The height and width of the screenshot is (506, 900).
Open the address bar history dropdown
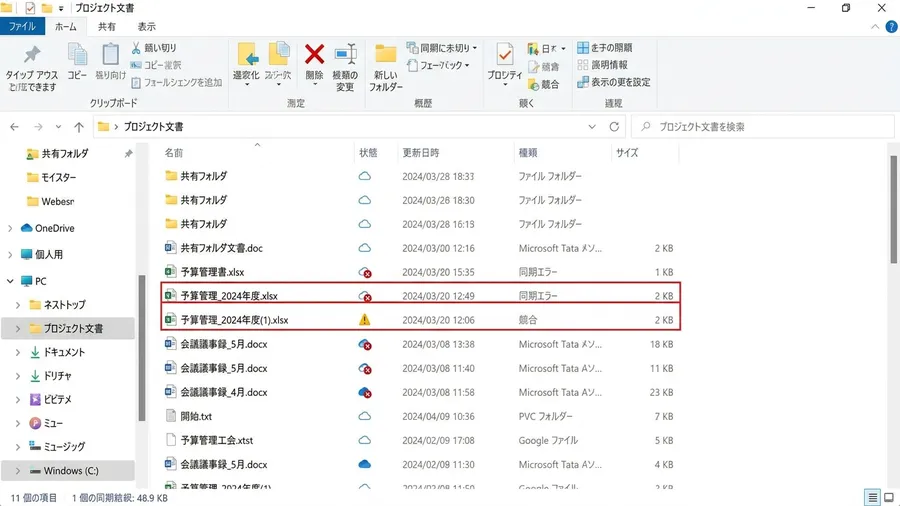pyautogui.click(x=592, y=127)
